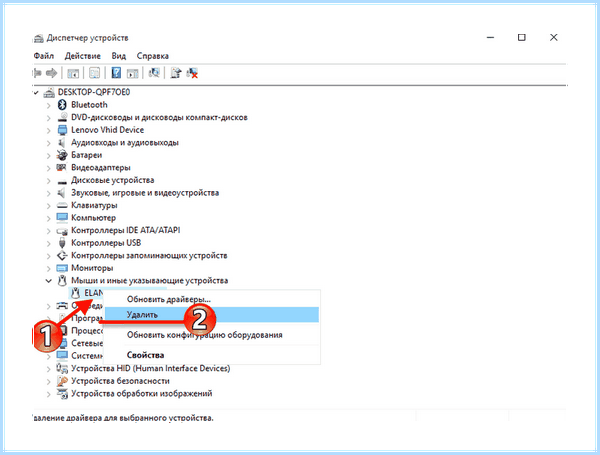Screen dimensions: 600x455
Task: Select the Компьютер label
Action: tap(93, 218)
